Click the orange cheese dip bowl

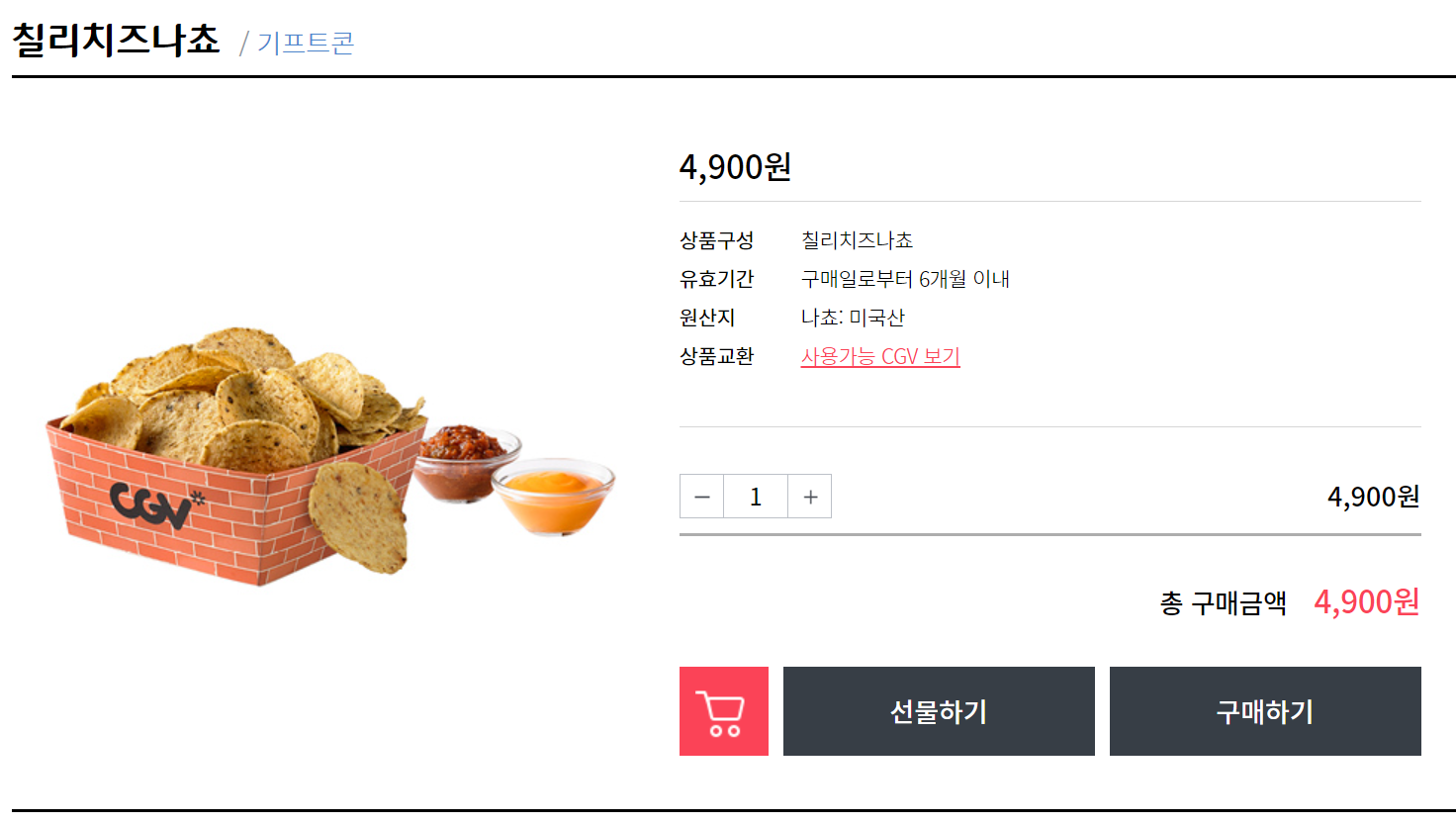click(554, 495)
